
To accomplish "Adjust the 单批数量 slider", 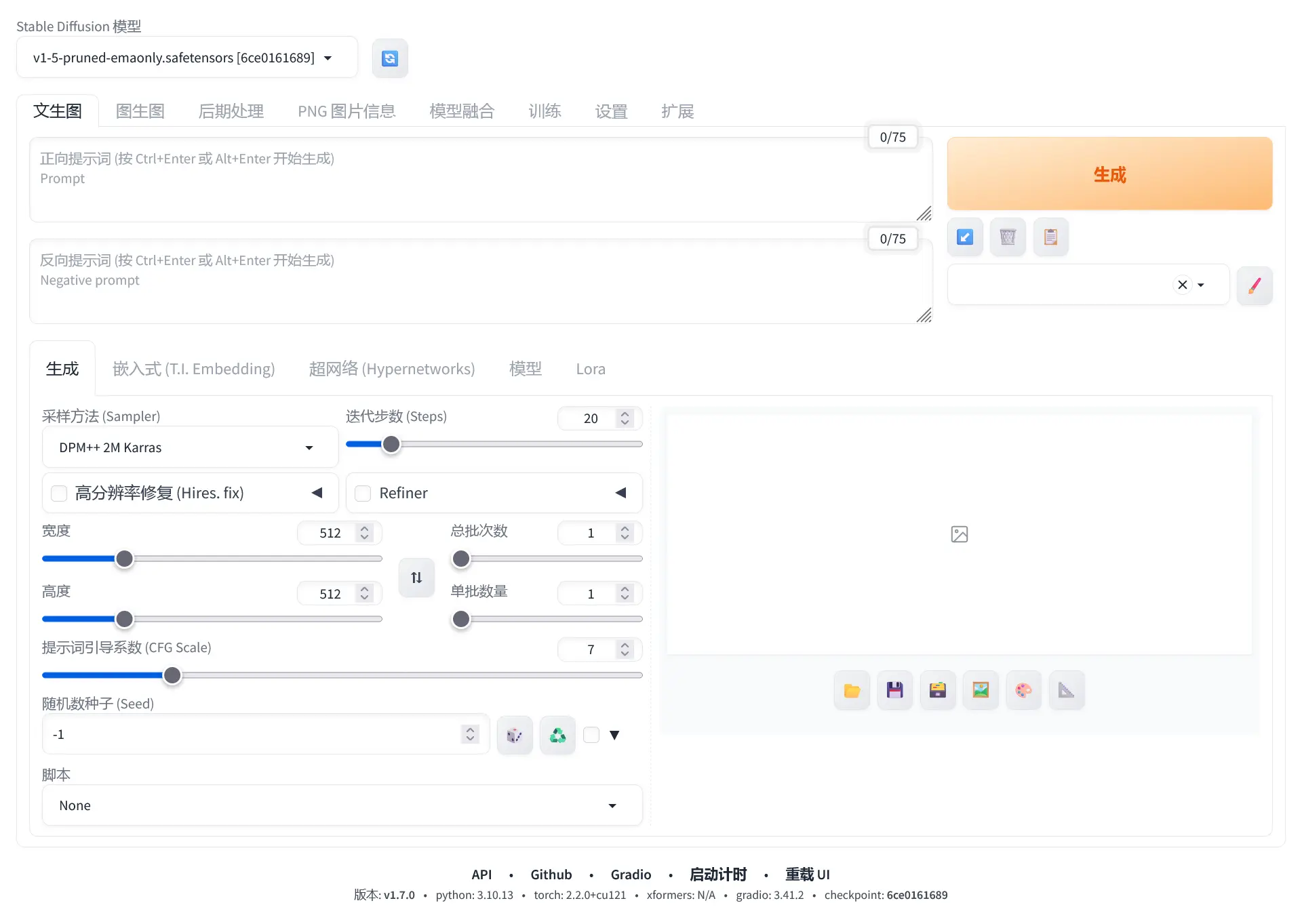I will click(547, 620).
